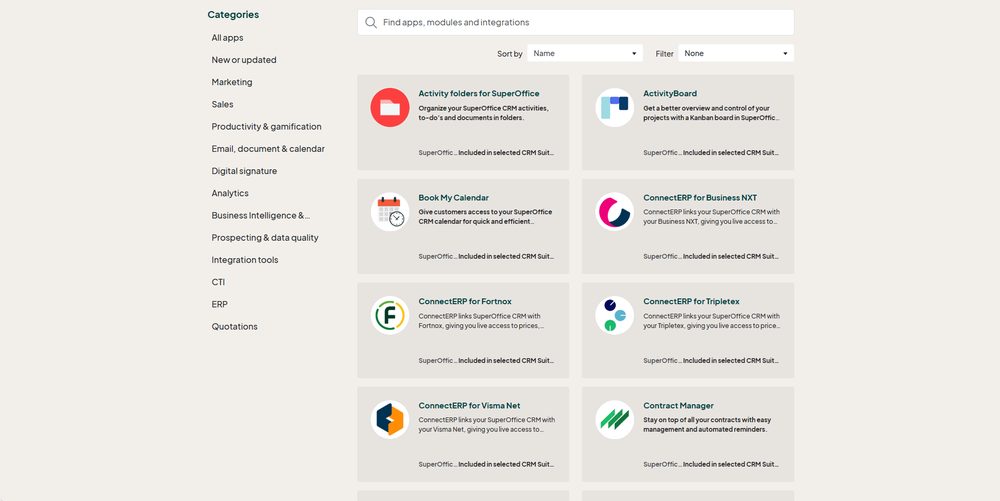Select the Marketing category
Viewport: 1000px width, 501px height.
[x=232, y=82]
